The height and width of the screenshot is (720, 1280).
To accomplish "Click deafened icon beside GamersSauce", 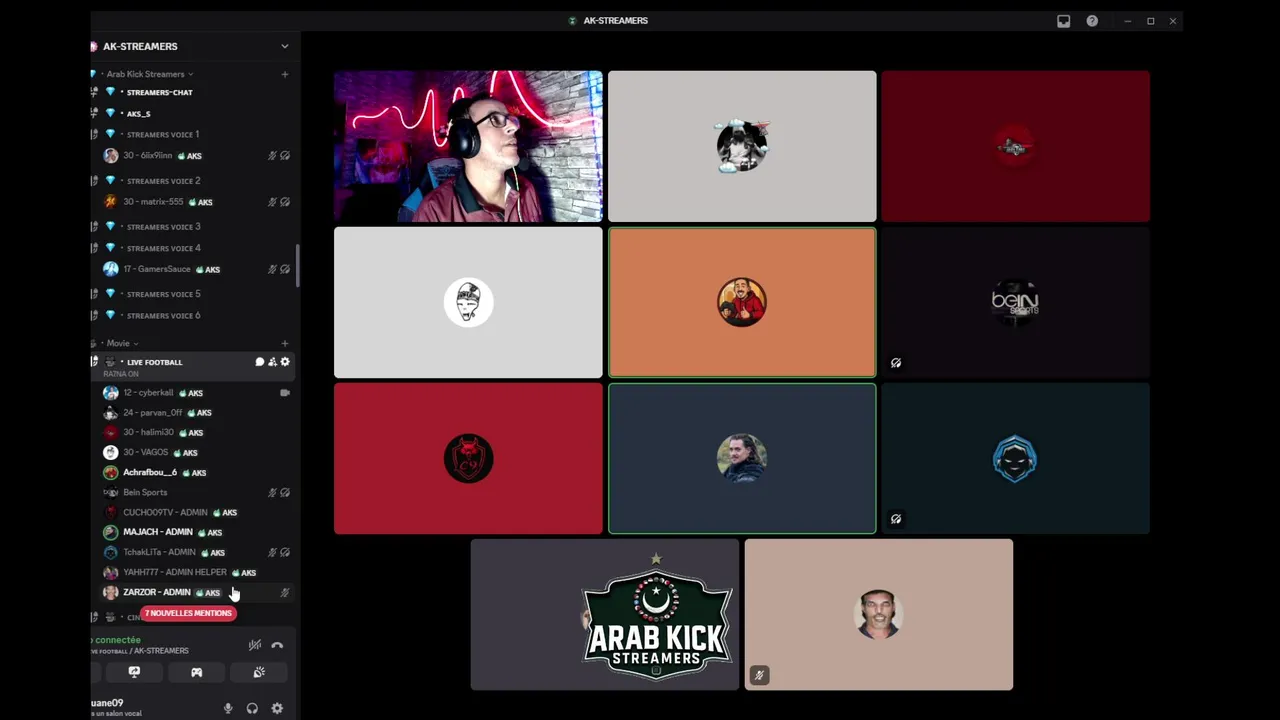I will click(x=285, y=269).
